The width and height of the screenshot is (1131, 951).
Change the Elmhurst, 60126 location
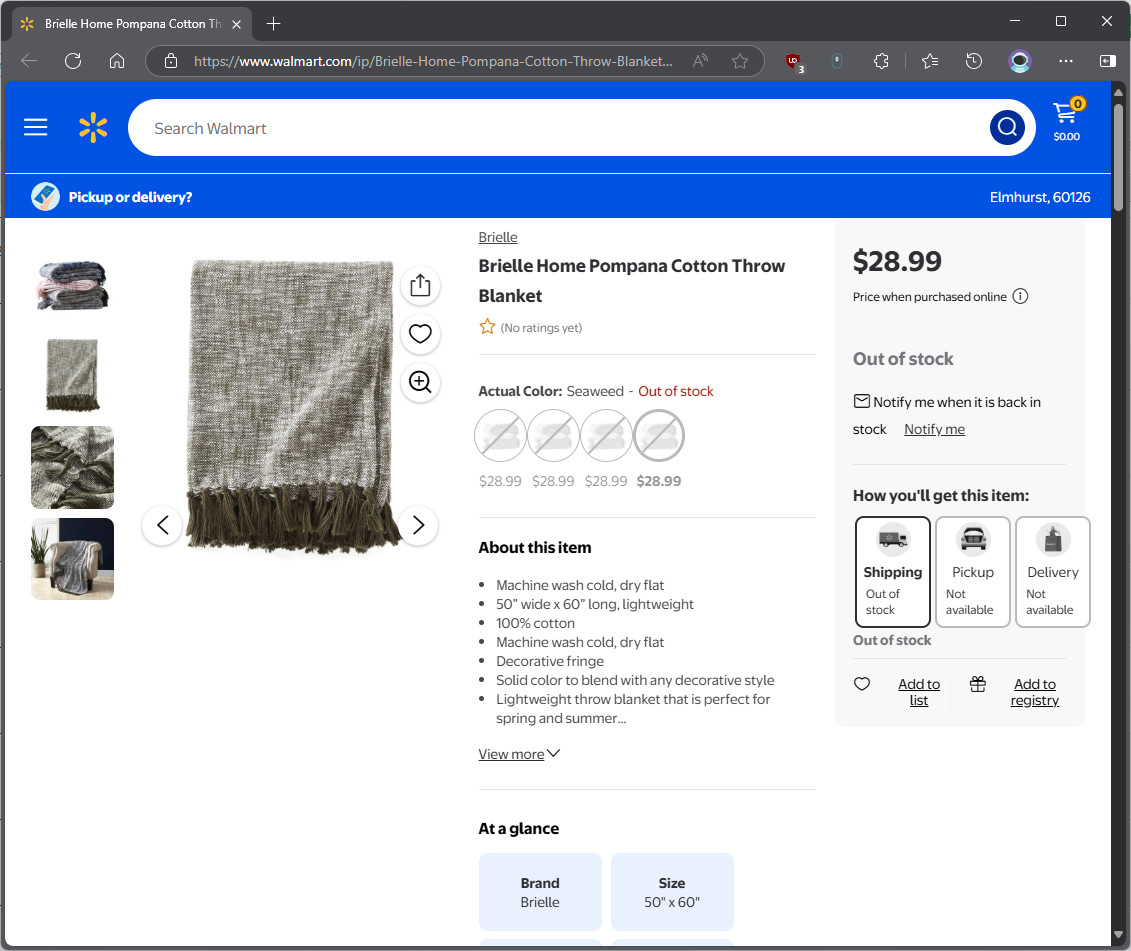coord(1039,197)
